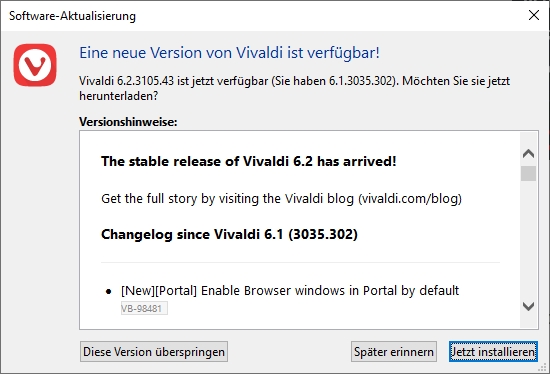550x374 pixels.
Task: Click the empty scrollbar track below the thumb
Action: 528,240
